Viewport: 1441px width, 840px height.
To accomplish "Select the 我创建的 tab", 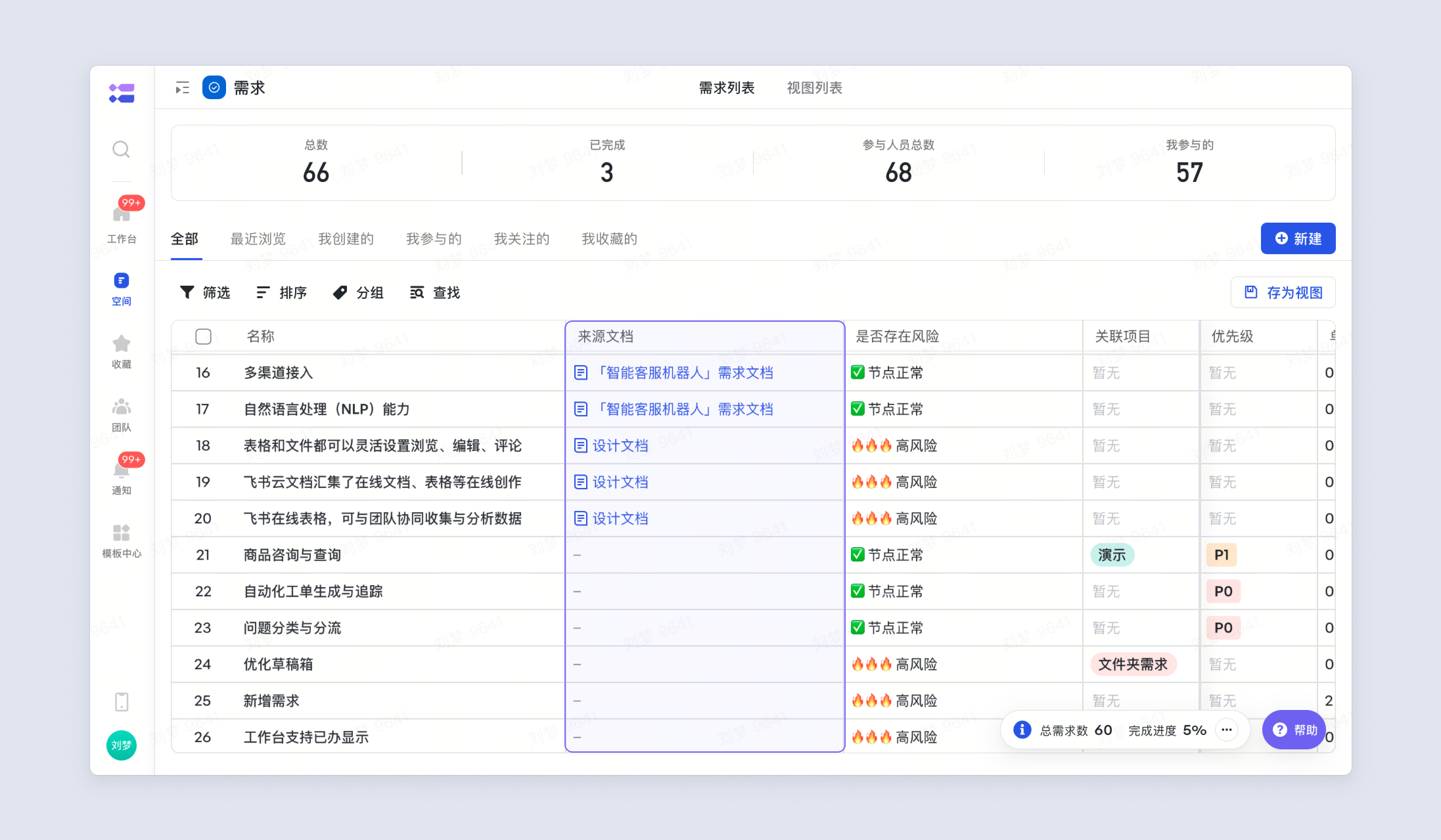I will tap(346, 239).
